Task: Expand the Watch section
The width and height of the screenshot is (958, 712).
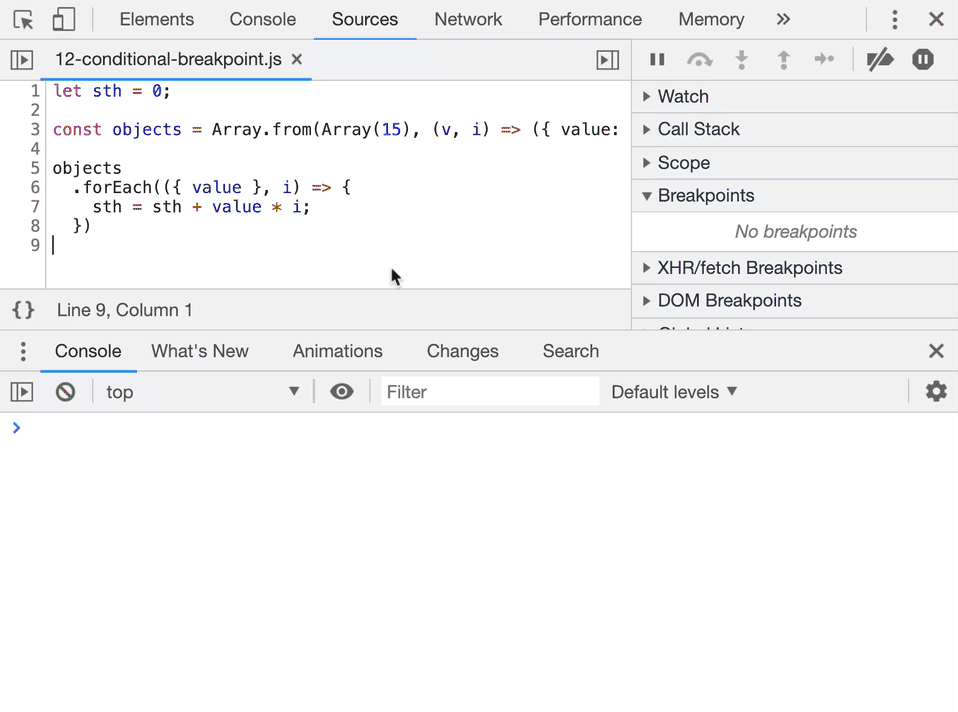Action: click(x=683, y=96)
